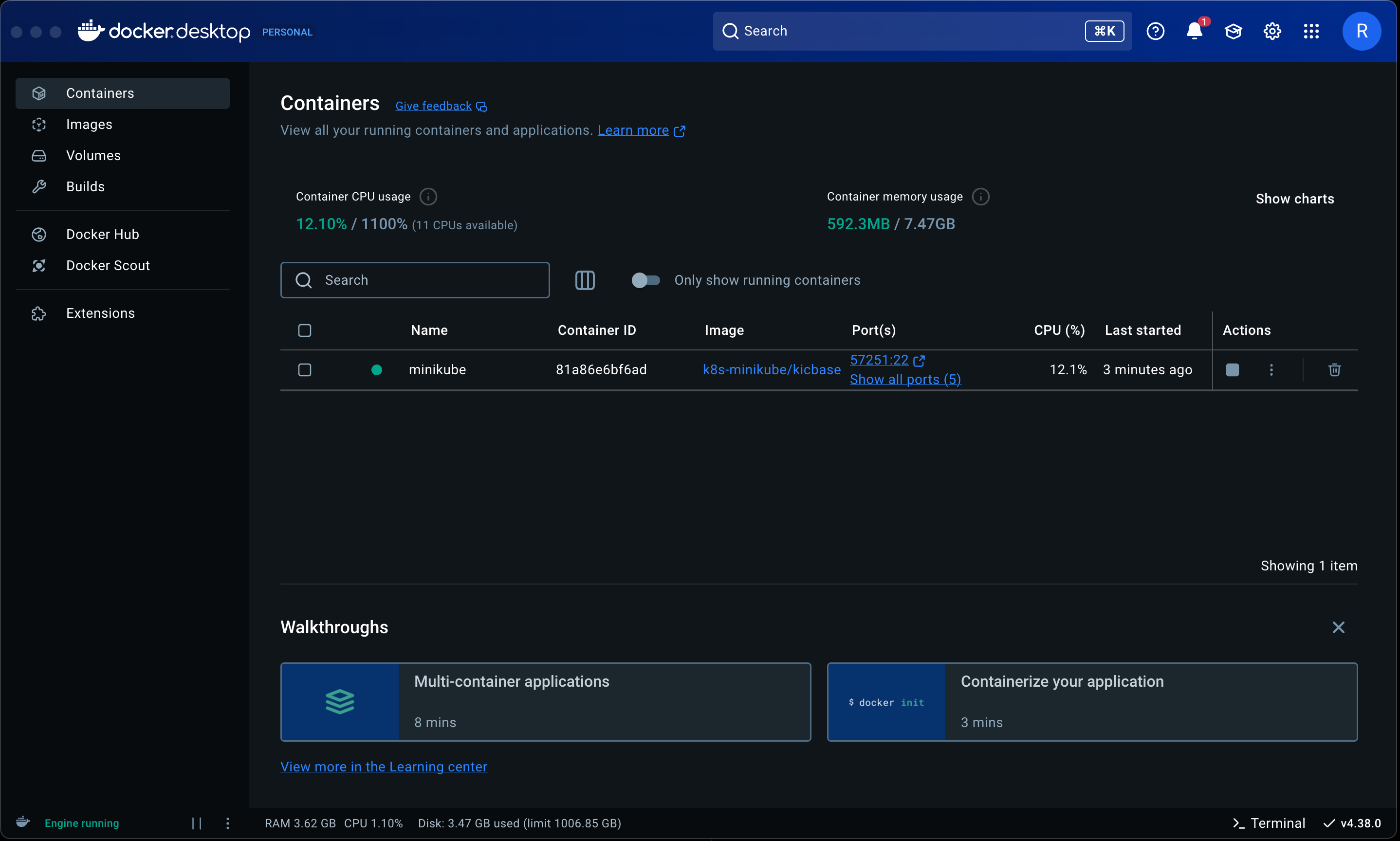Go to Builds in sidebar
Image resolution: width=1400 pixels, height=841 pixels.
[123, 187]
